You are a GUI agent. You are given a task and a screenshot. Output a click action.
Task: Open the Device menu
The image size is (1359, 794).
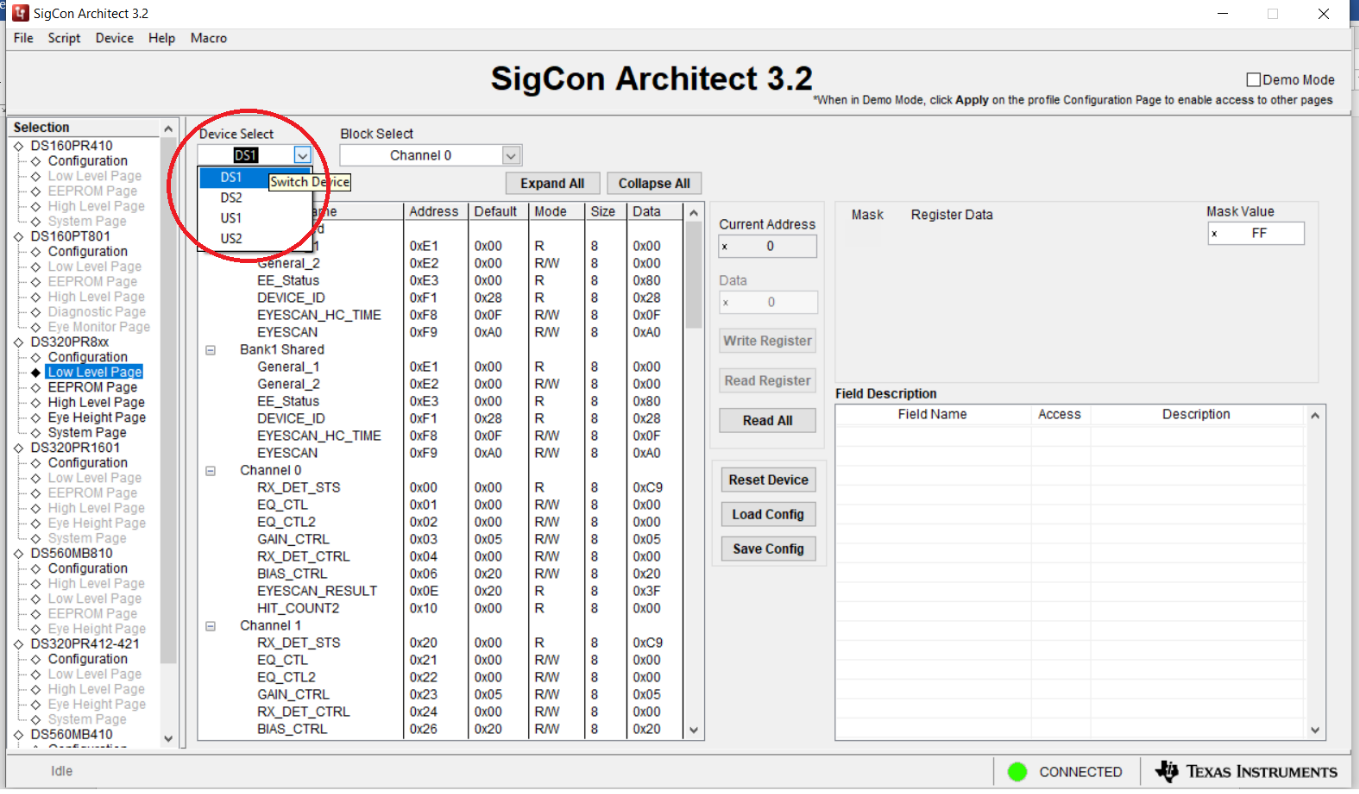click(x=114, y=38)
